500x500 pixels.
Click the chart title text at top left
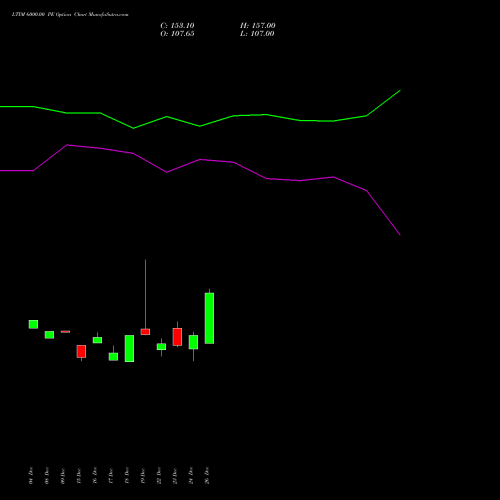coord(70,15)
